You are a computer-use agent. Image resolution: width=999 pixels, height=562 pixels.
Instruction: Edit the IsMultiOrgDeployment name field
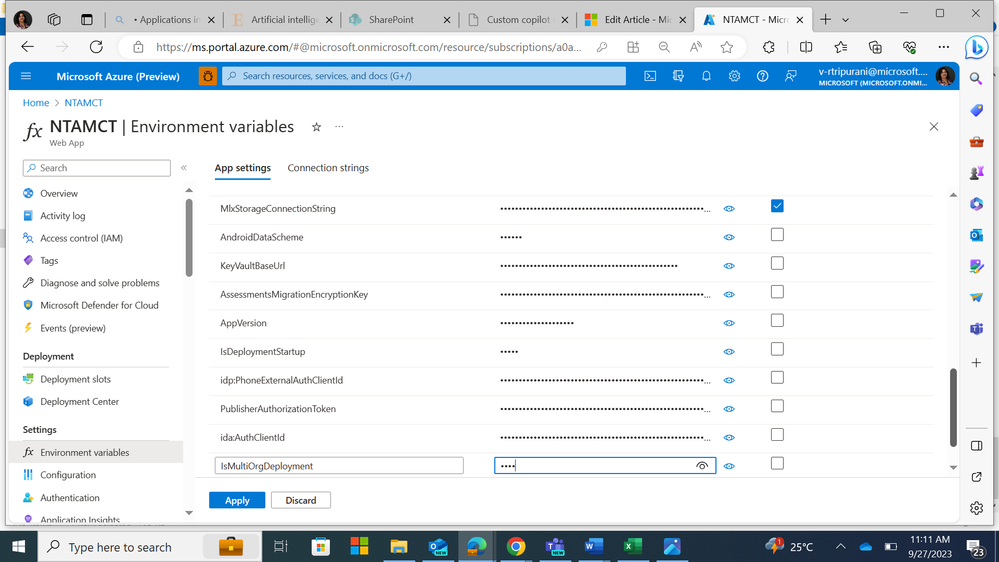(x=339, y=466)
